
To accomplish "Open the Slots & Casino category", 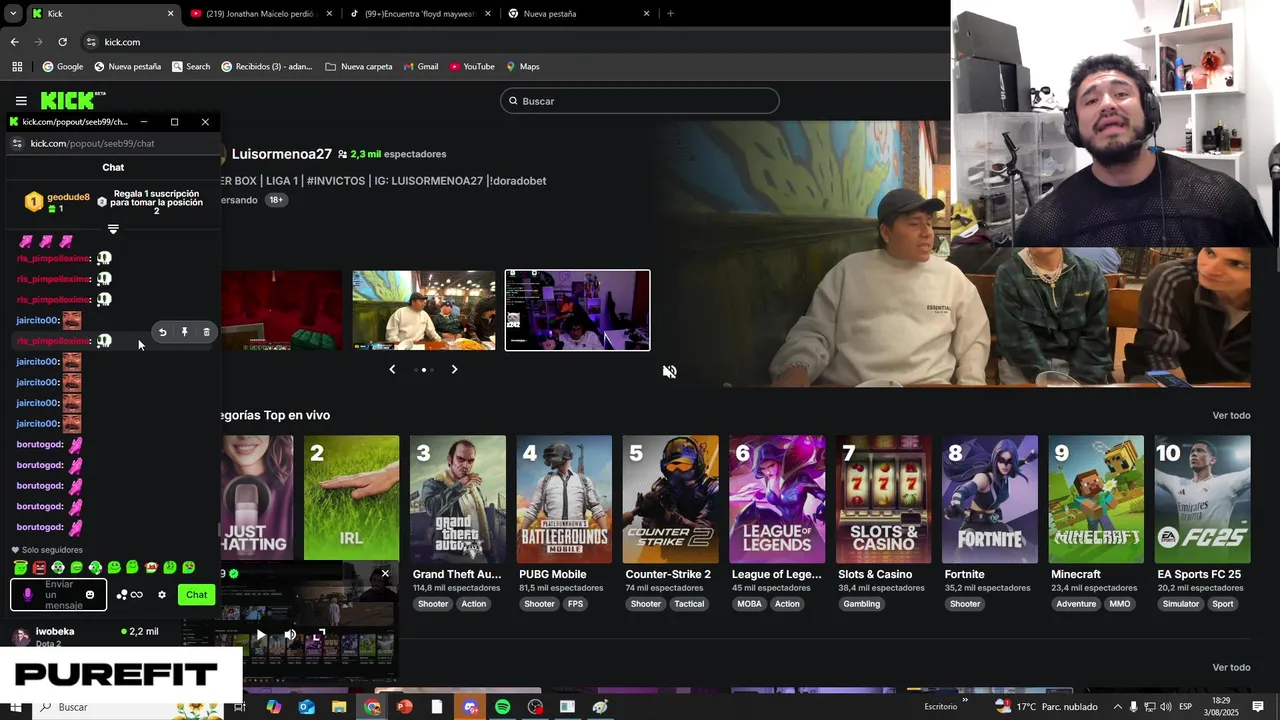I will pyautogui.click(x=883, y=498).
